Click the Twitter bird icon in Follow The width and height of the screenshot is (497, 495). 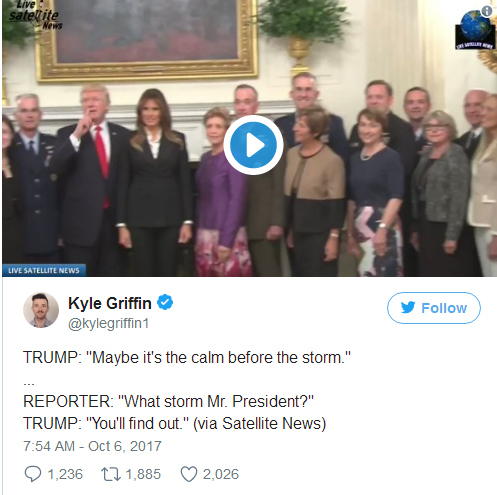tap(408, 307)
